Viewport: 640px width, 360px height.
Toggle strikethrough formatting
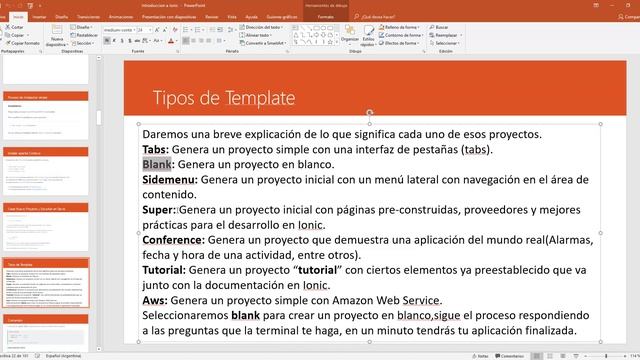coord(138,41)
